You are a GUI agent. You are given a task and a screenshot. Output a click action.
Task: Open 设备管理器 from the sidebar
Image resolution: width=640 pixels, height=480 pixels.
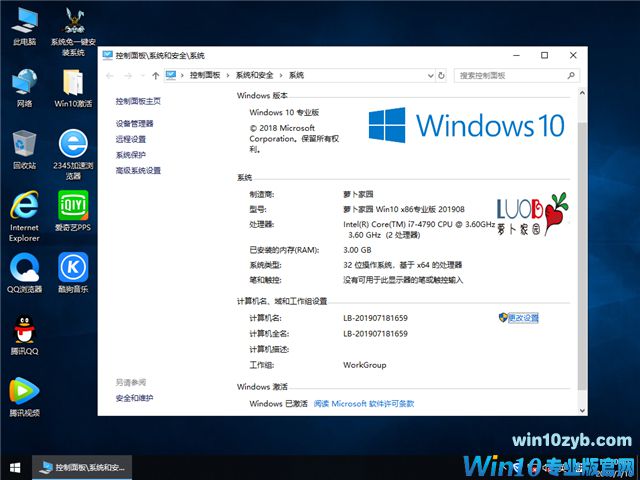pos(134,124)
